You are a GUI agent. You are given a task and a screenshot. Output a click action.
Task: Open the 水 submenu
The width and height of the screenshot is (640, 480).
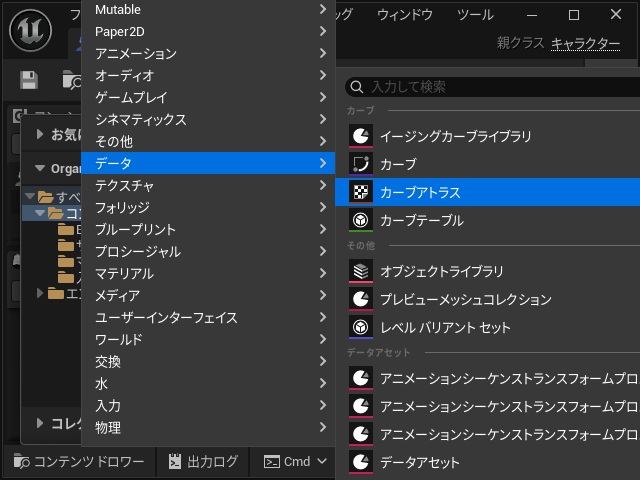(x=208, y=384)
